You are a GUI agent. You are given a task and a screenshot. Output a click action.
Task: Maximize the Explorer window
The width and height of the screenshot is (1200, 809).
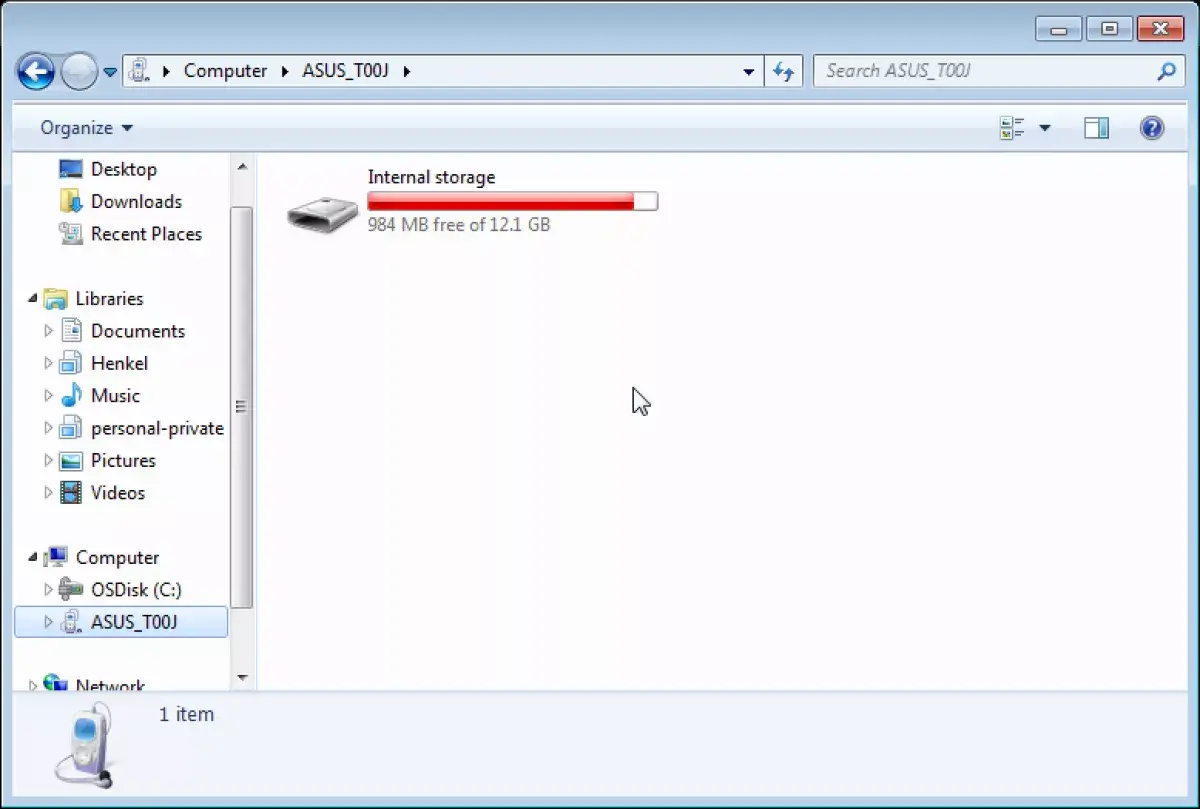[1109, 28]
